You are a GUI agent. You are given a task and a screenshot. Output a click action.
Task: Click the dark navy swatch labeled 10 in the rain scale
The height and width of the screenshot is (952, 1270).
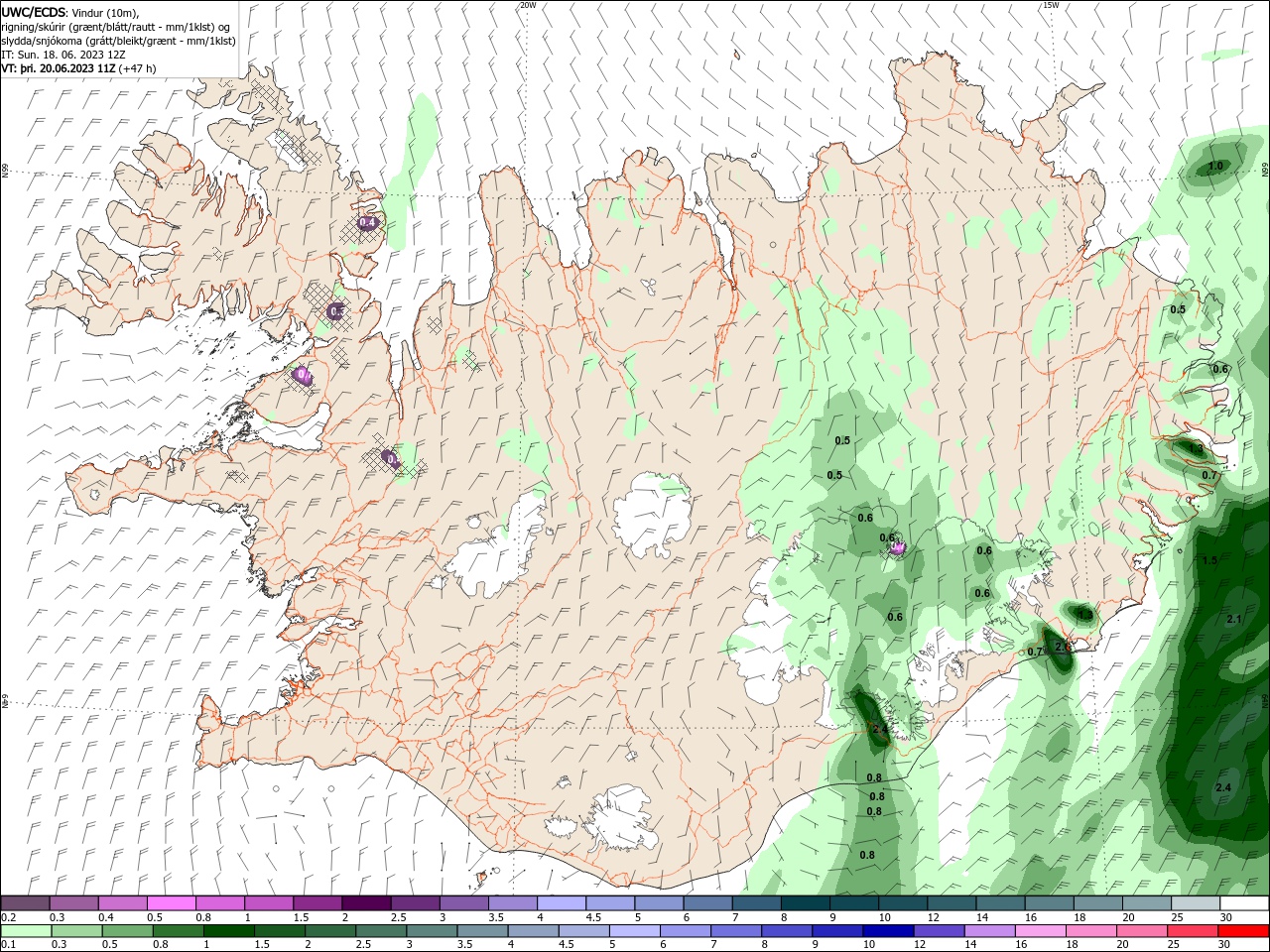[x=887, y=932]
